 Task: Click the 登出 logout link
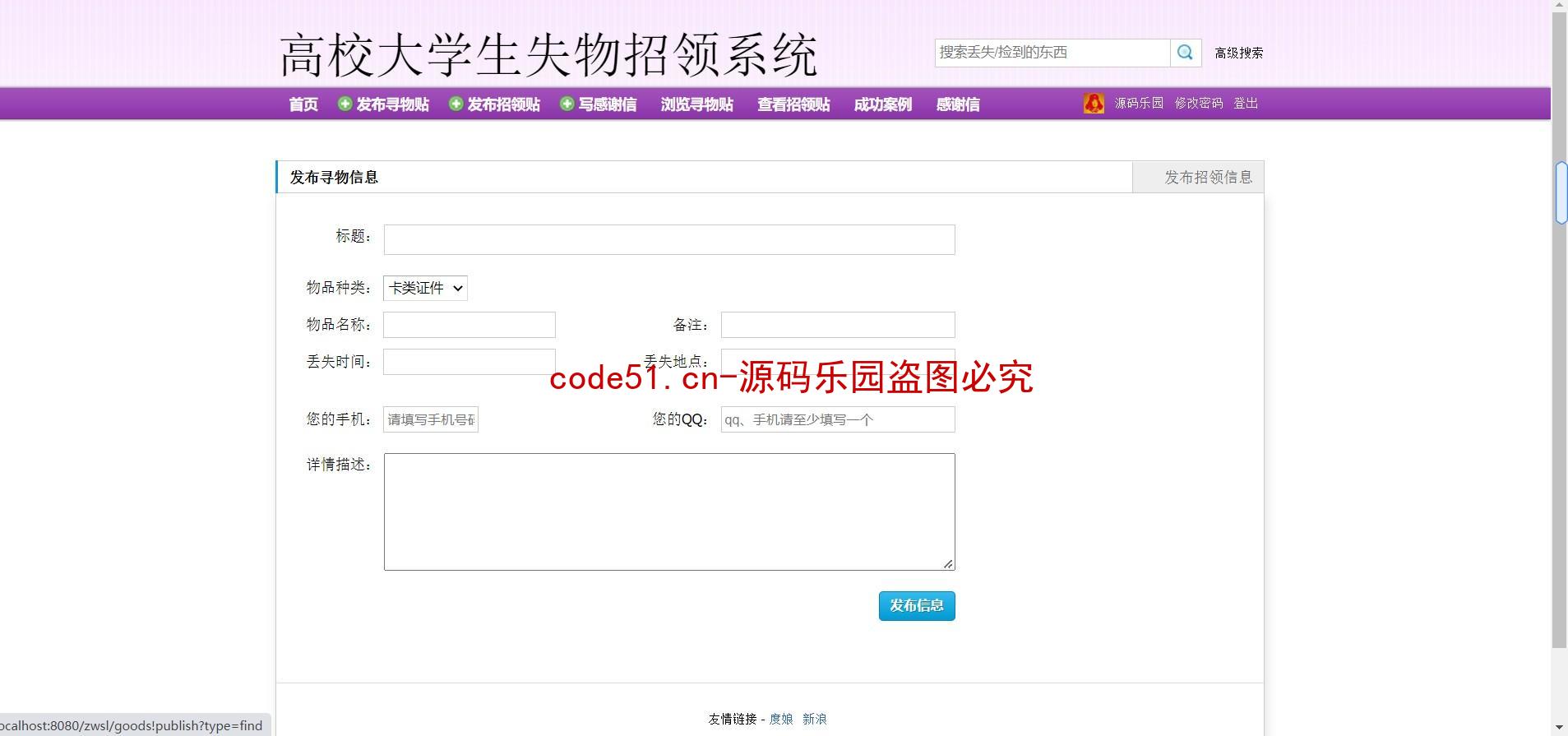tap(1246, 104)
